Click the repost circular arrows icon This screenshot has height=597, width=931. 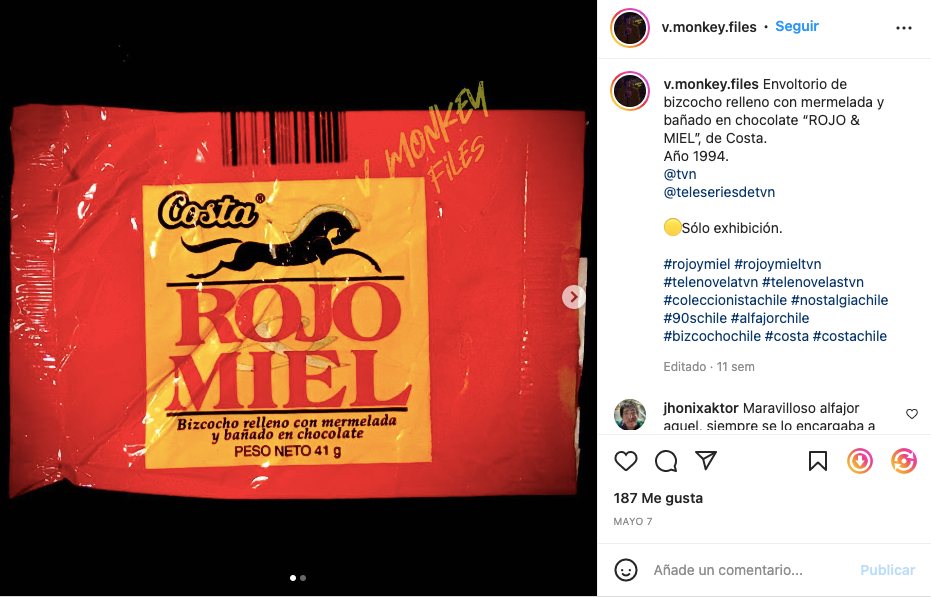click(904, 461)
